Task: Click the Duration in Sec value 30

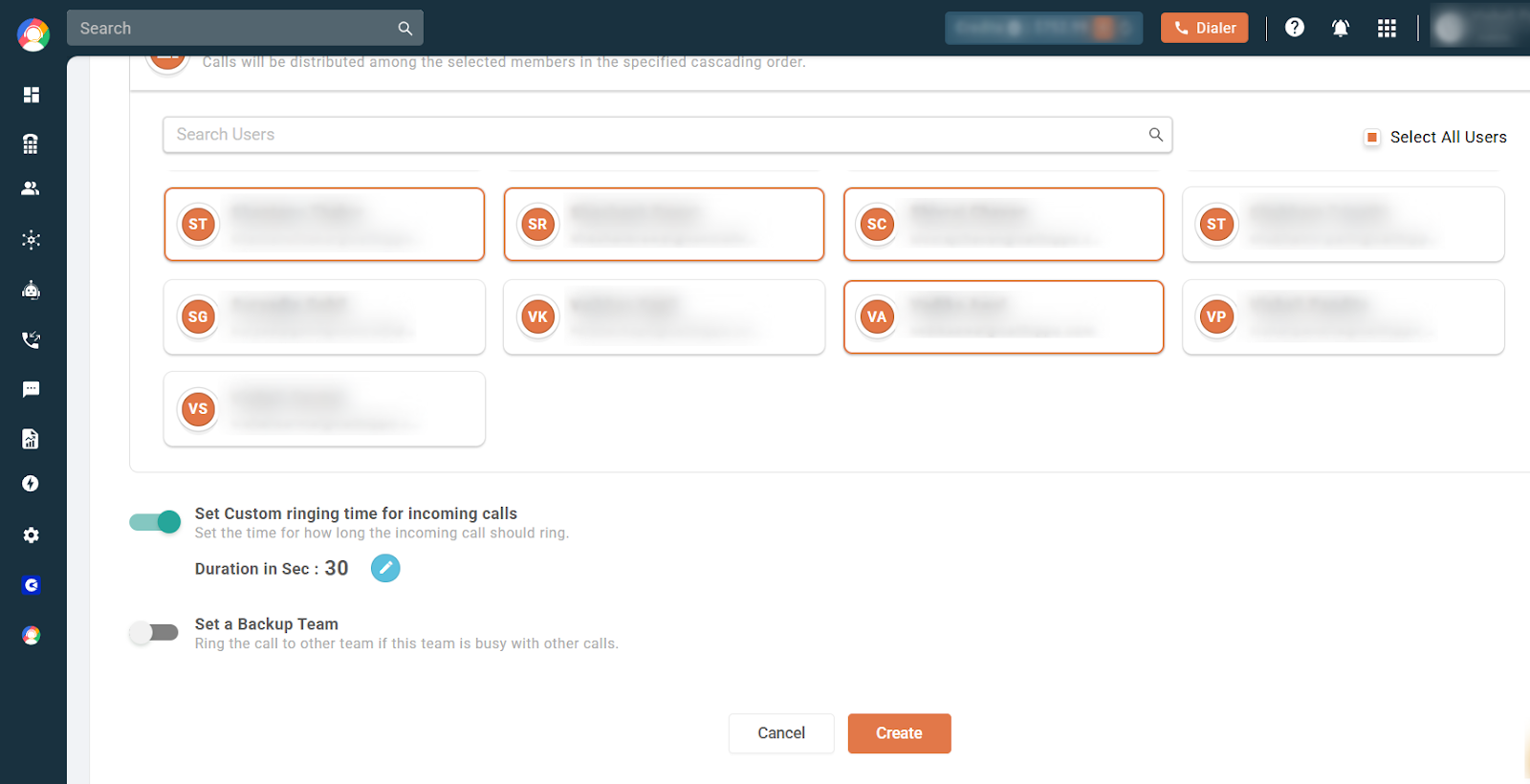Action: (337, 568)
